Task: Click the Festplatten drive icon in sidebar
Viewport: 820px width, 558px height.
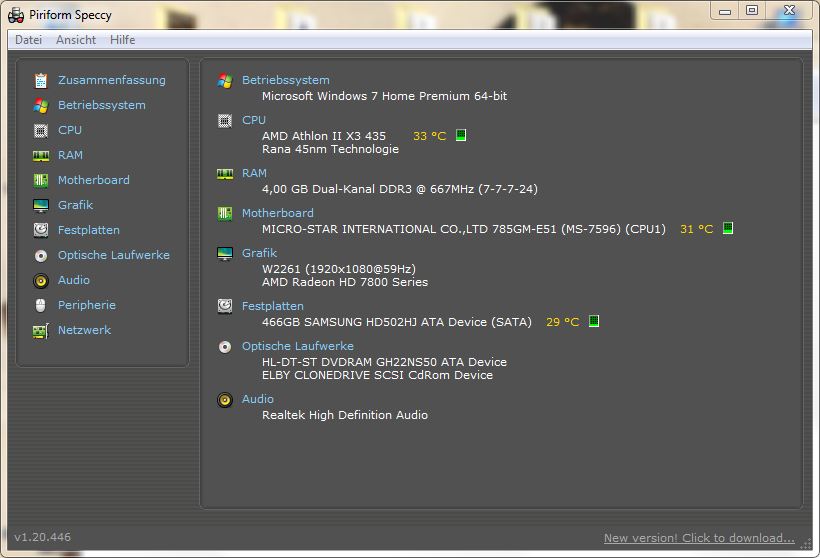Action: coord(41,230)
